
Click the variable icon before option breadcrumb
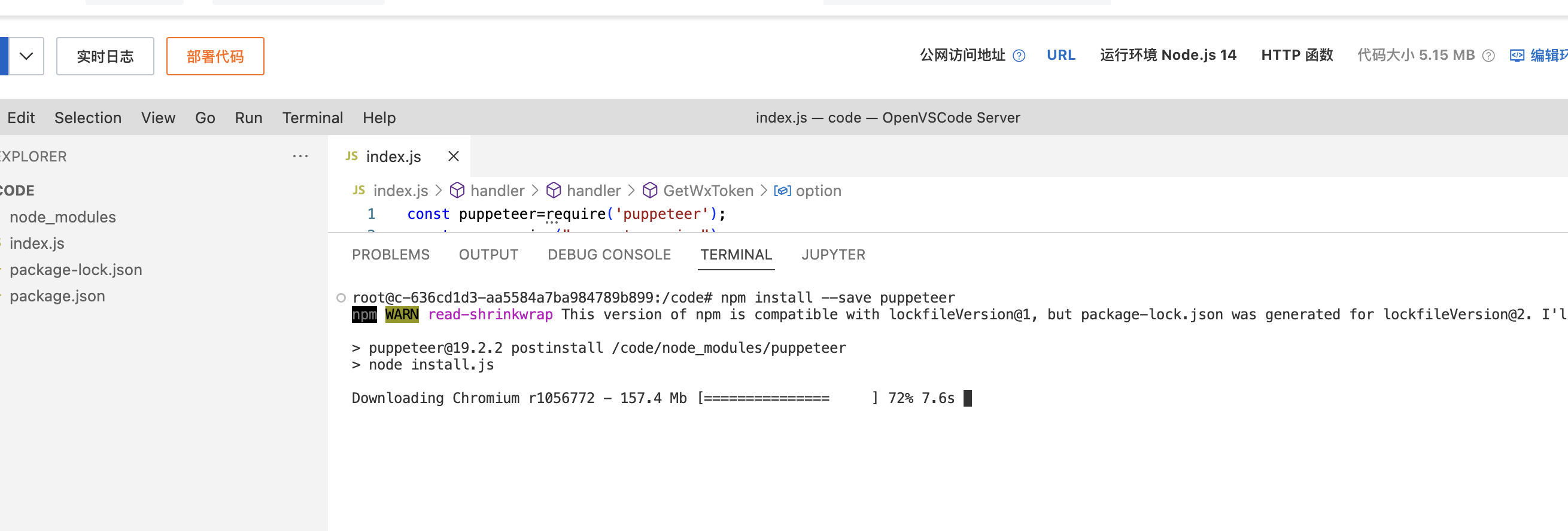[782, 190]
